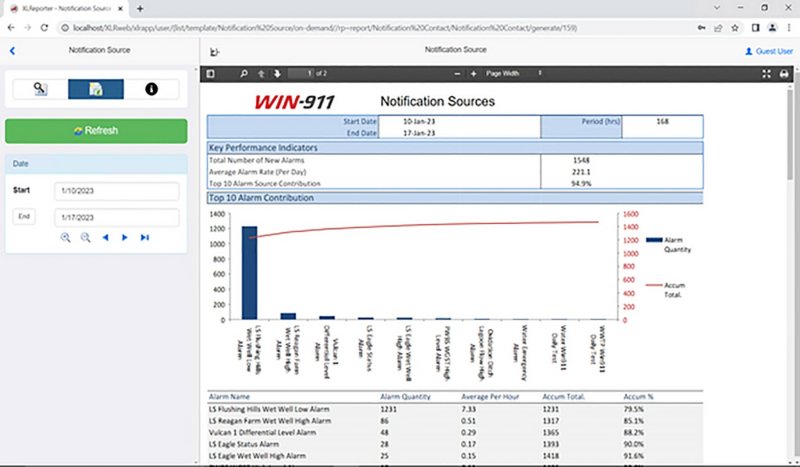Image resolution: width=800 pixels, height=467 pixels.
Task: Edit the End date field 1/17/2023
Action: point(117,217)
